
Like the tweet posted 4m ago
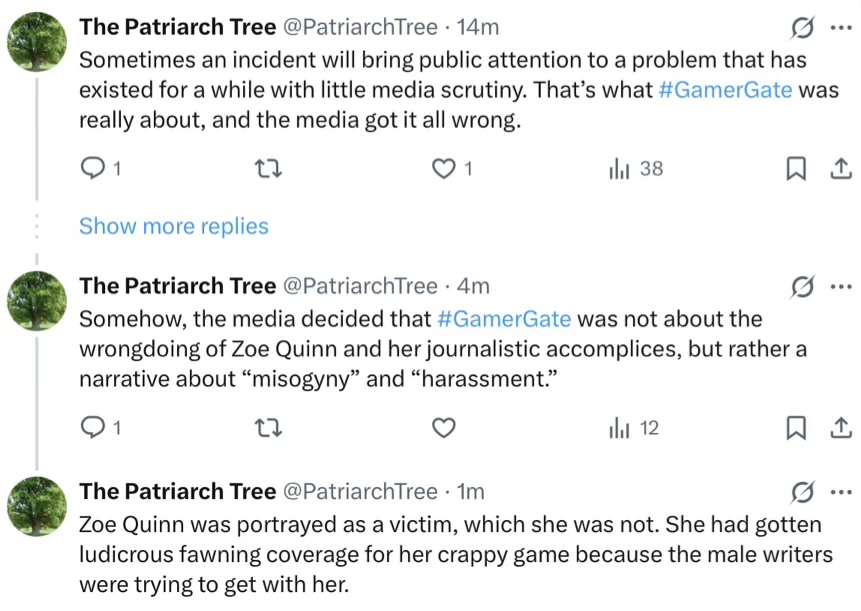(442, 428)
